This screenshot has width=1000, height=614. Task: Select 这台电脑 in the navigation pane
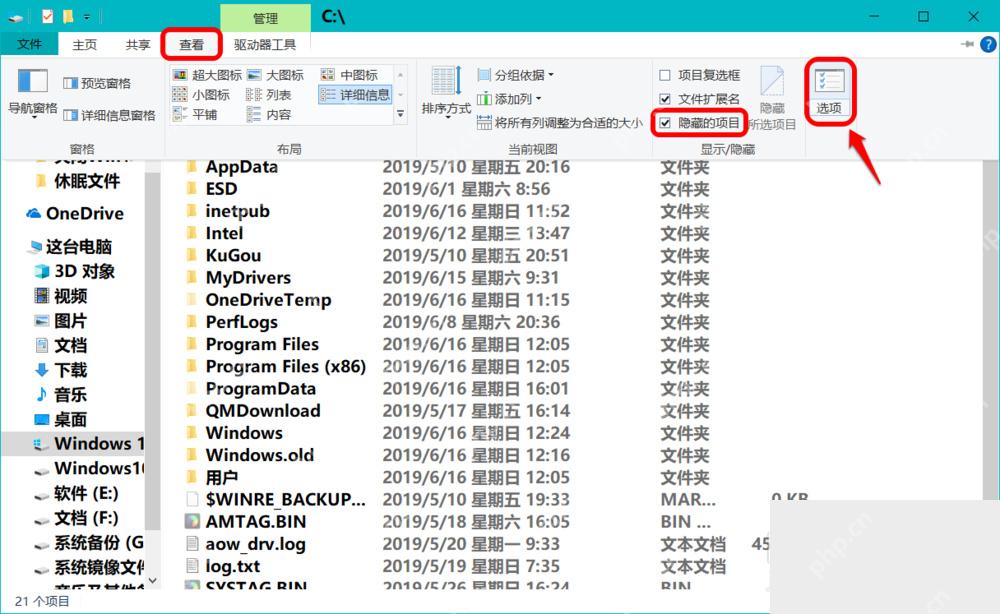[70, 247]
